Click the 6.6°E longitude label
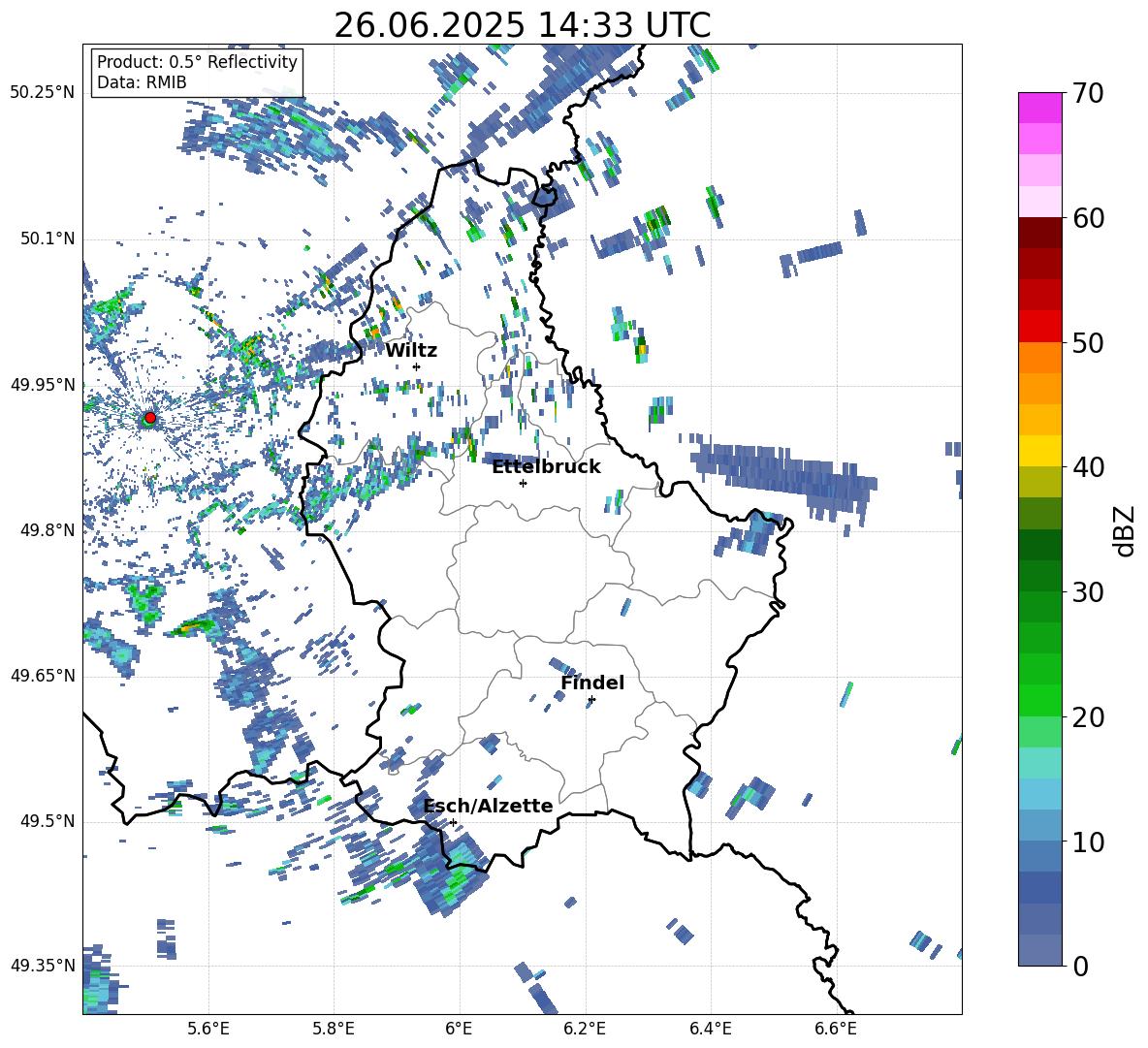Image resolution: width=1148 pixels, height=1048 pixels. click(836, 1029)
